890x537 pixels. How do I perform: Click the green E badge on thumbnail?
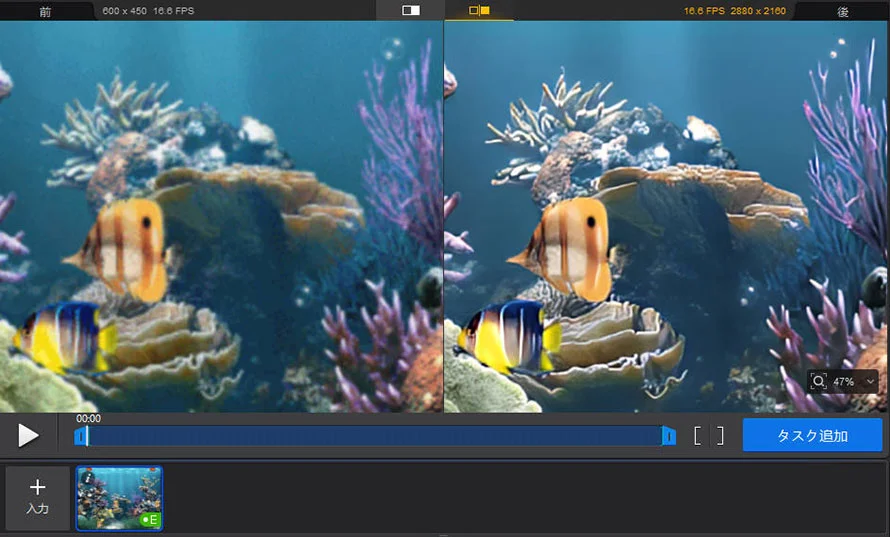[150, 519]
